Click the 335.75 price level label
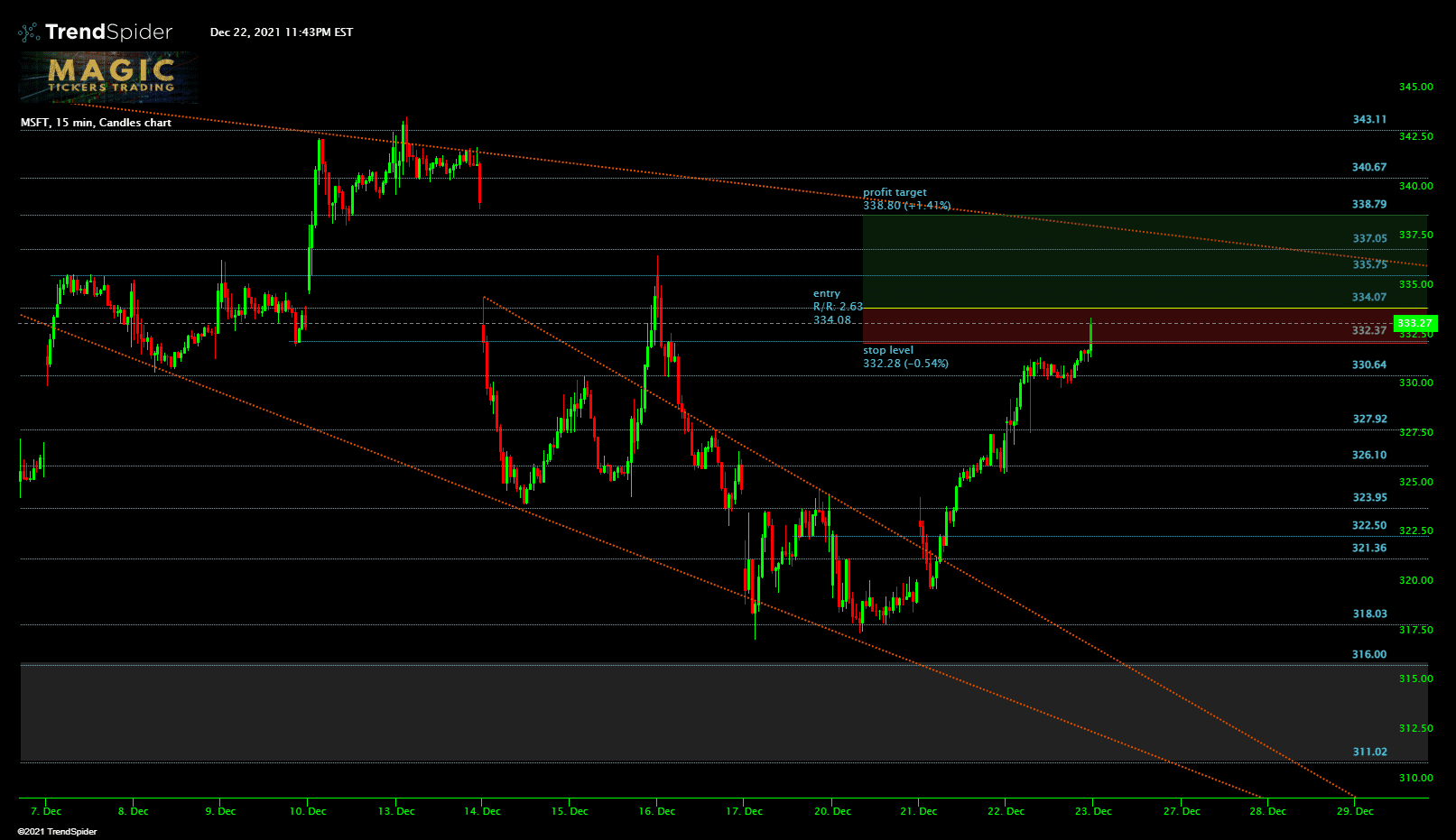Viewport: 1456px width, 840px height. (1369, 264)
